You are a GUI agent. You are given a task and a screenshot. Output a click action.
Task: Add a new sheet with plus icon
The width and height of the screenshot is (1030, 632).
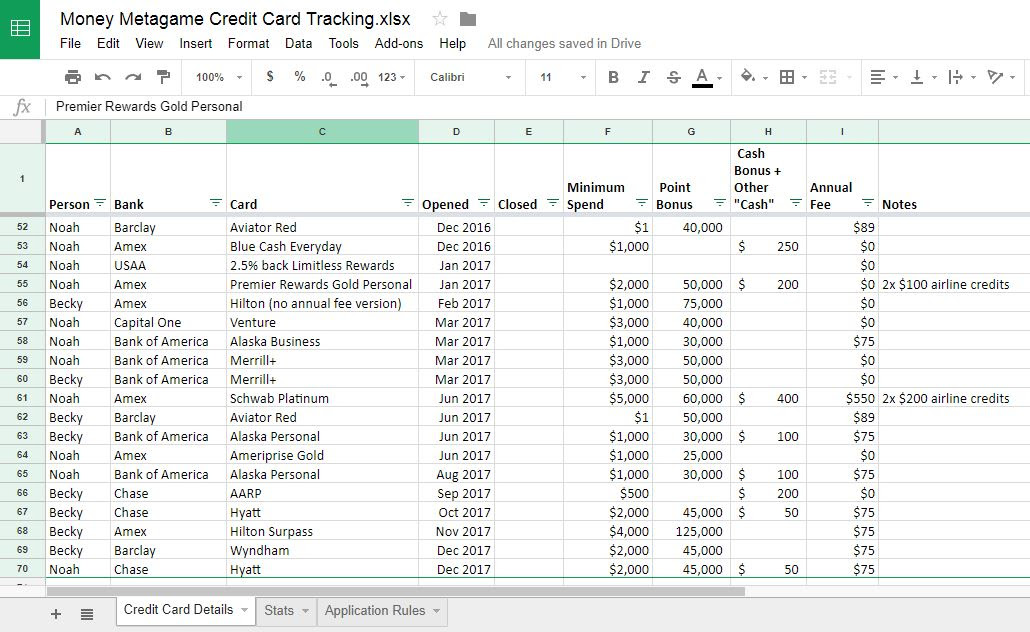point(56,614)
